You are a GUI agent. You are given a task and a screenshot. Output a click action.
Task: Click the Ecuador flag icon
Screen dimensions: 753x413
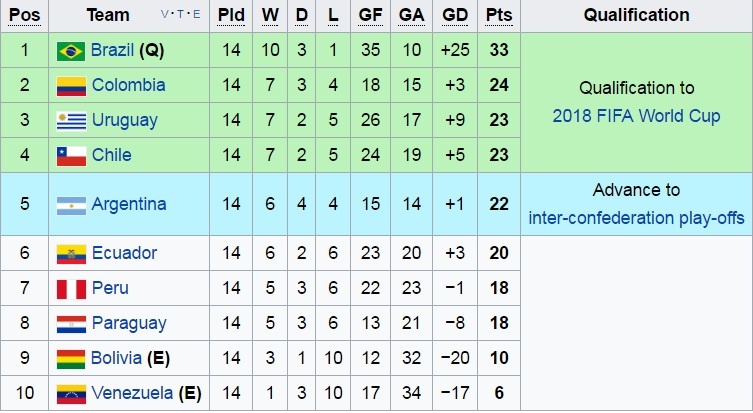click(71, 253)
